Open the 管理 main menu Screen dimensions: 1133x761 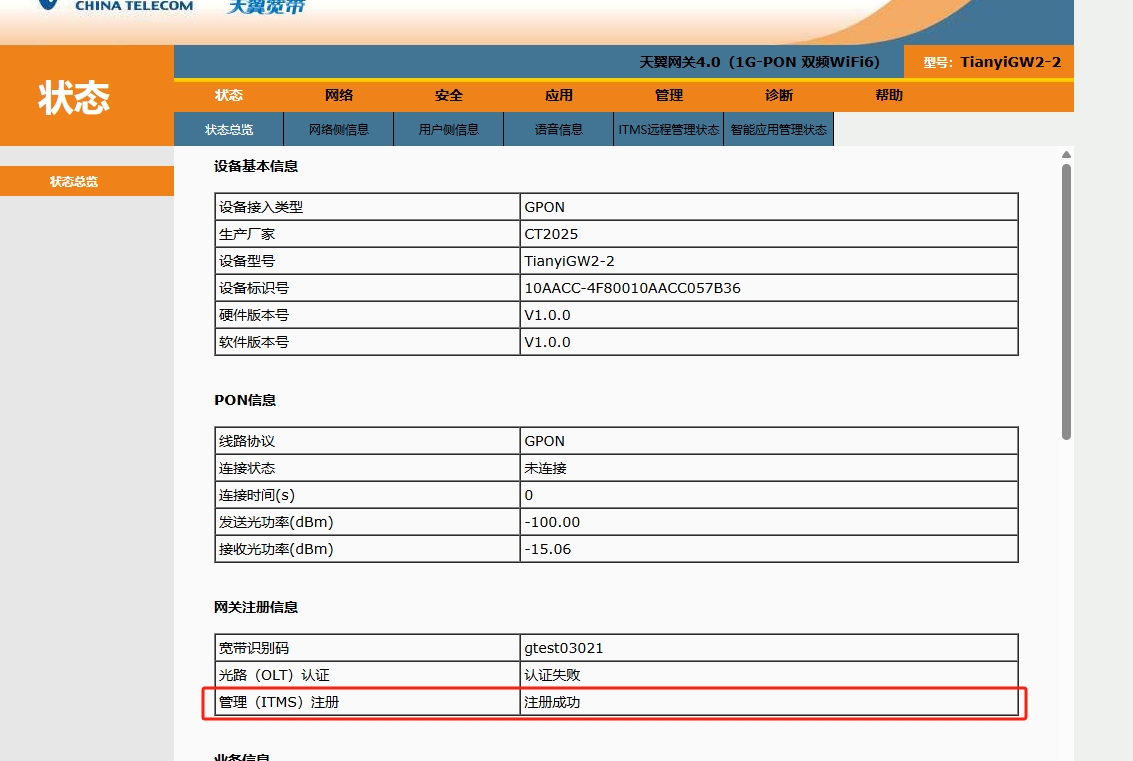(668, 95)
